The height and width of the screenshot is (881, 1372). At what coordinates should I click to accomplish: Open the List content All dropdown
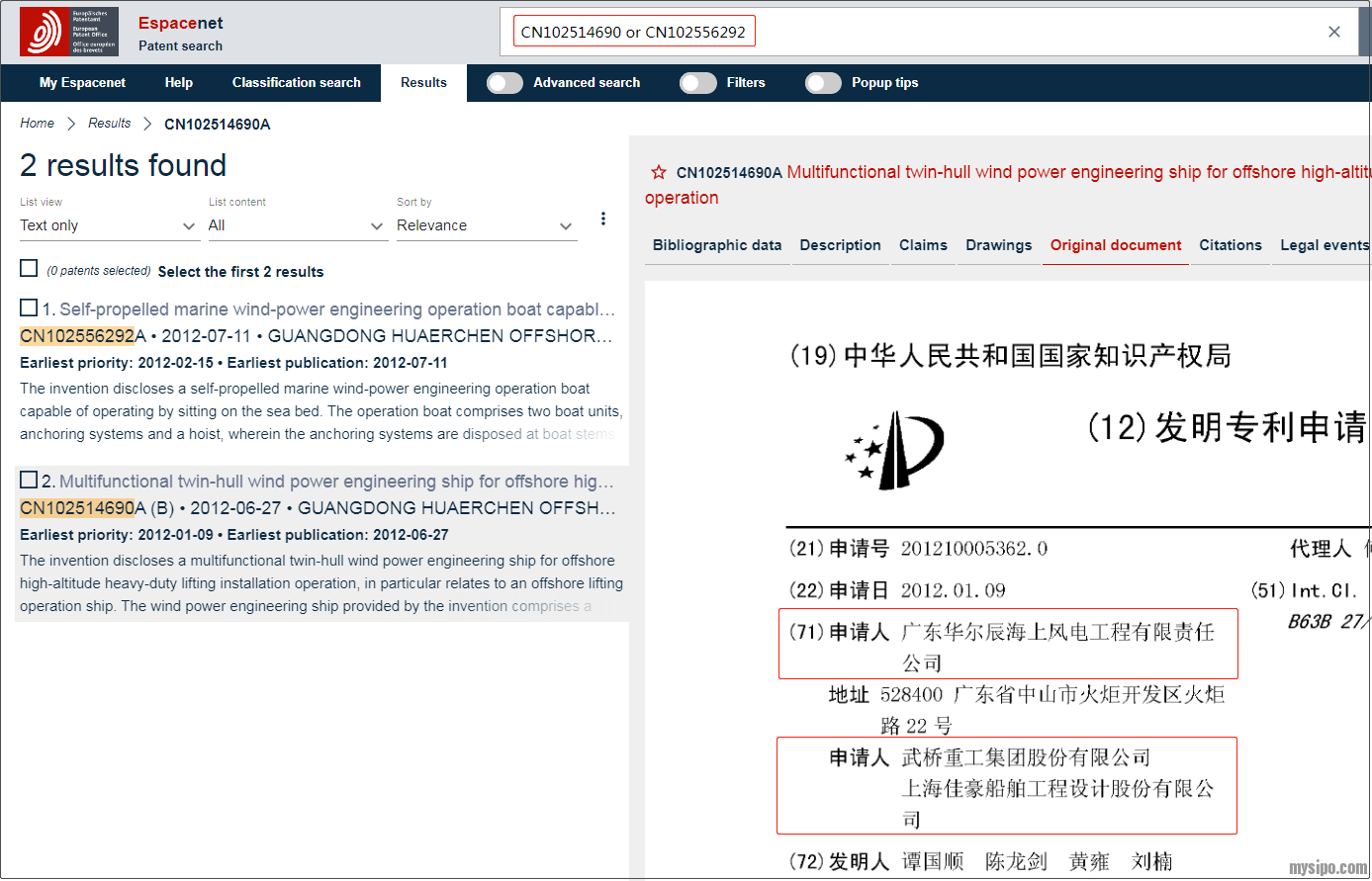coord(296,225)
